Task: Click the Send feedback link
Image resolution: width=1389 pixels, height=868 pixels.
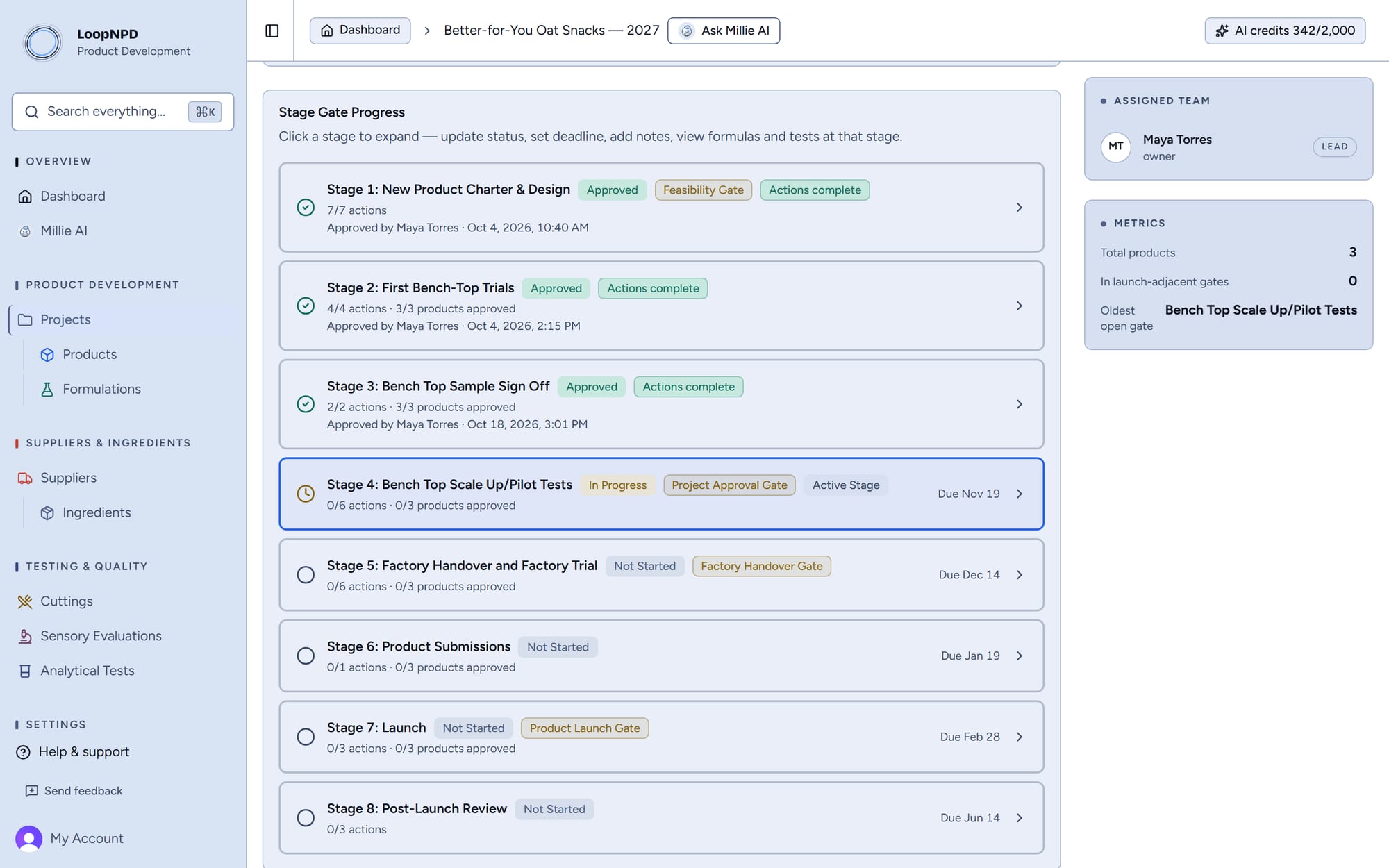Action: [74, 791]
